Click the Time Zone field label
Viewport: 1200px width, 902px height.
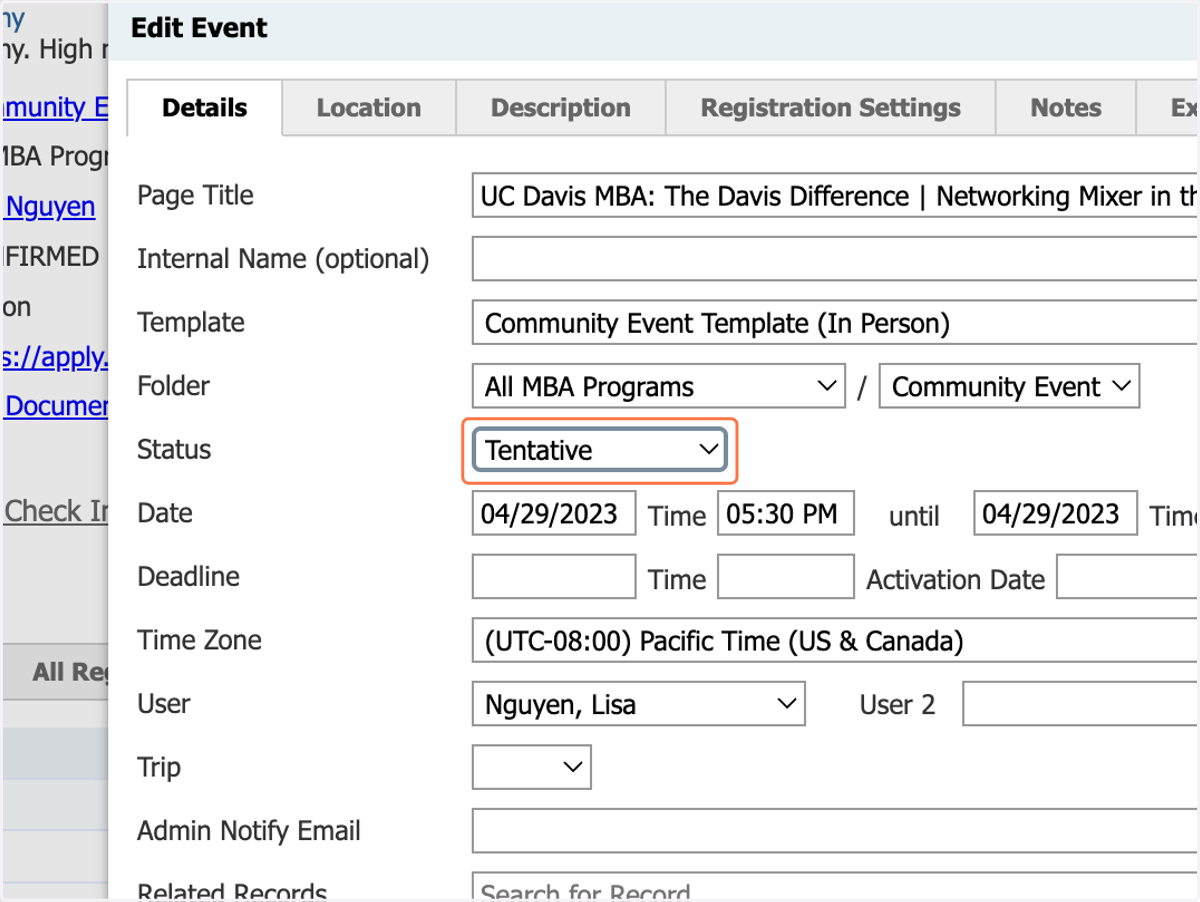pos(199,640)
